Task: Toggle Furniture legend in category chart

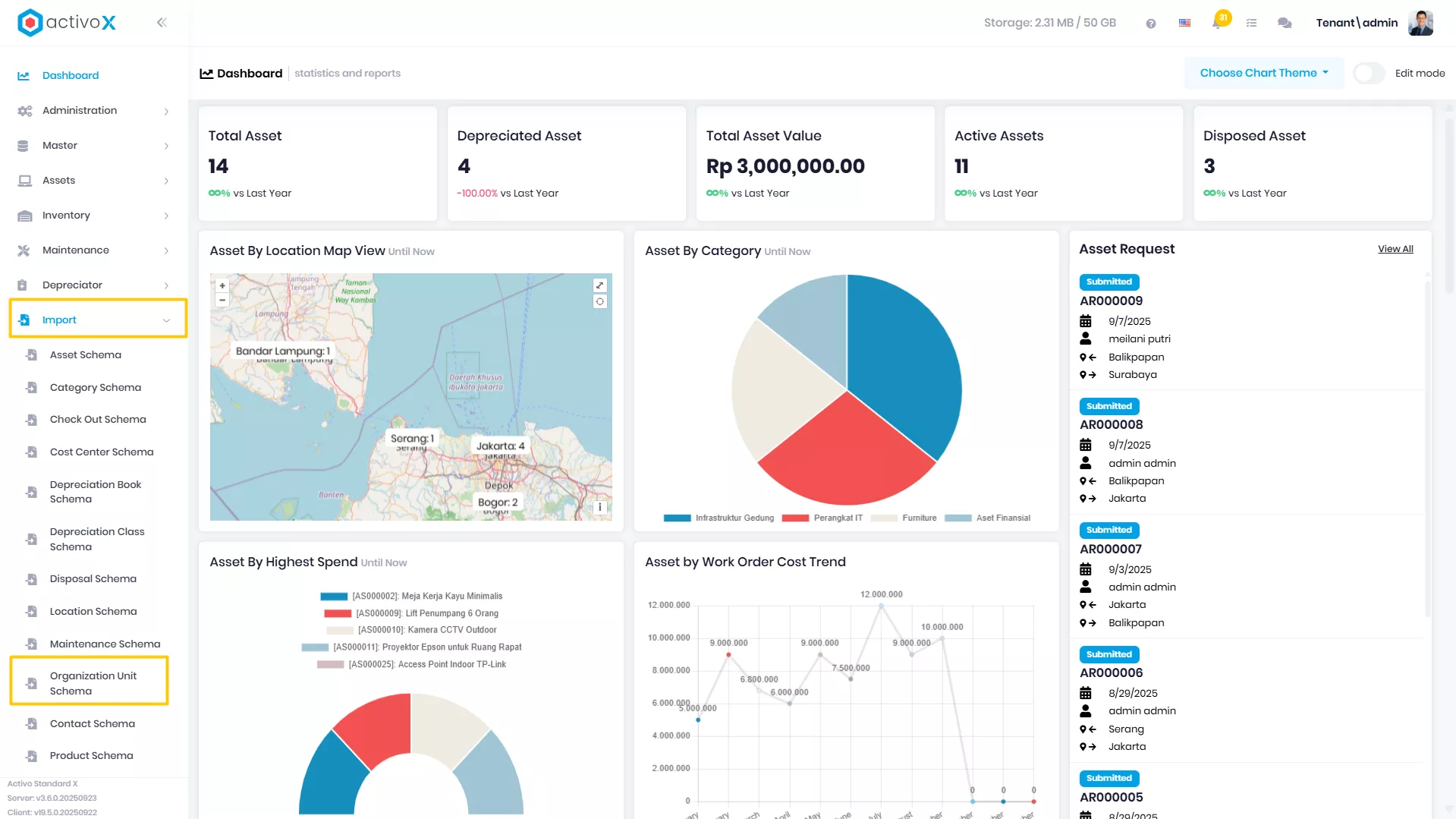Action: (x=903, y=518)
